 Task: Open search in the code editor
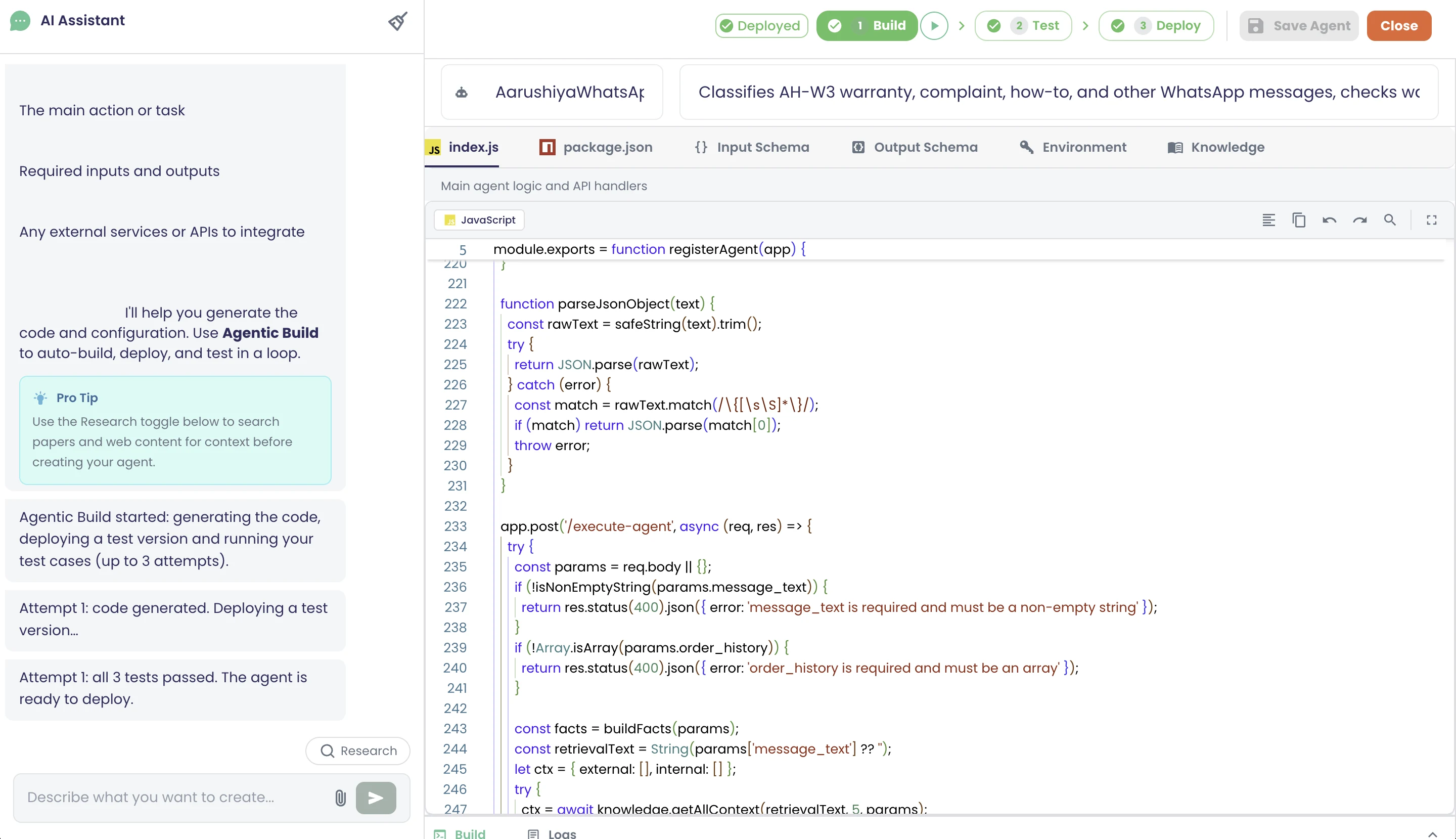click(1390, 220)
